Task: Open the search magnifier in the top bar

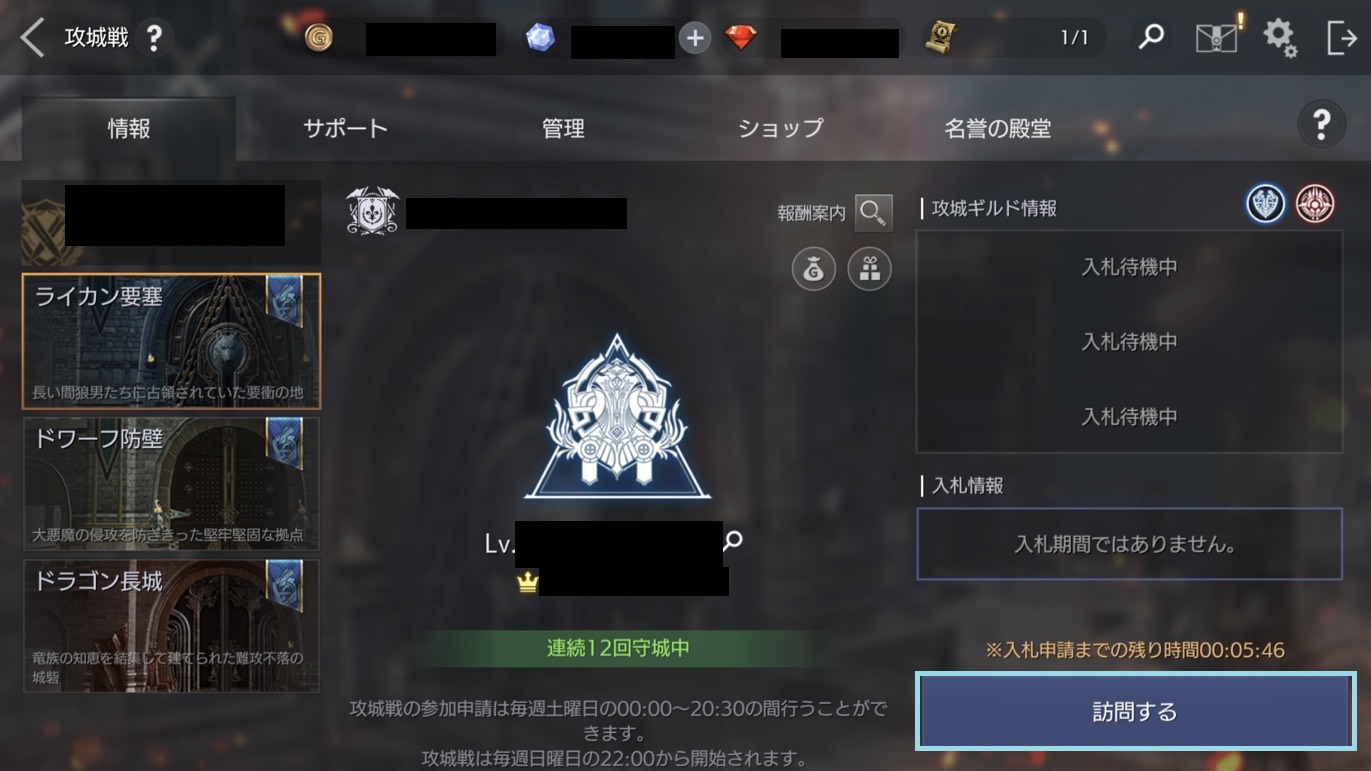Action: (1151, 38)
